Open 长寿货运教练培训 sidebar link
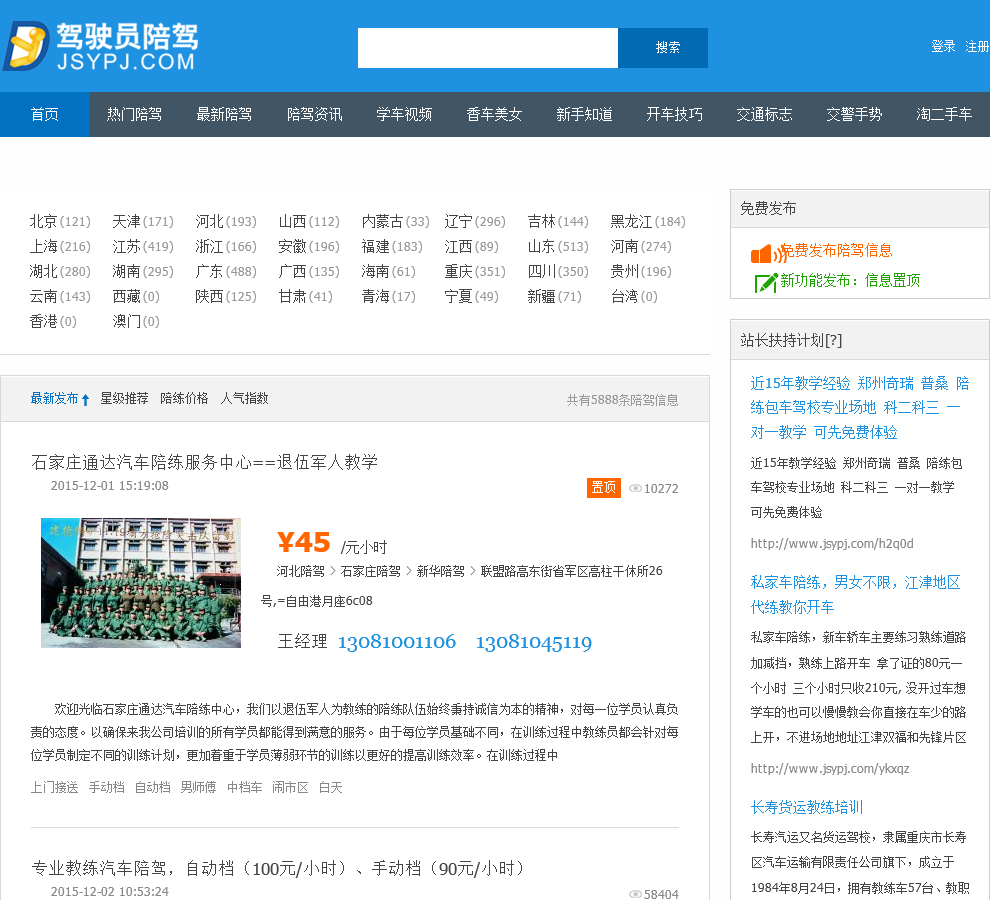The image size is (990, 900). point(806,807)
